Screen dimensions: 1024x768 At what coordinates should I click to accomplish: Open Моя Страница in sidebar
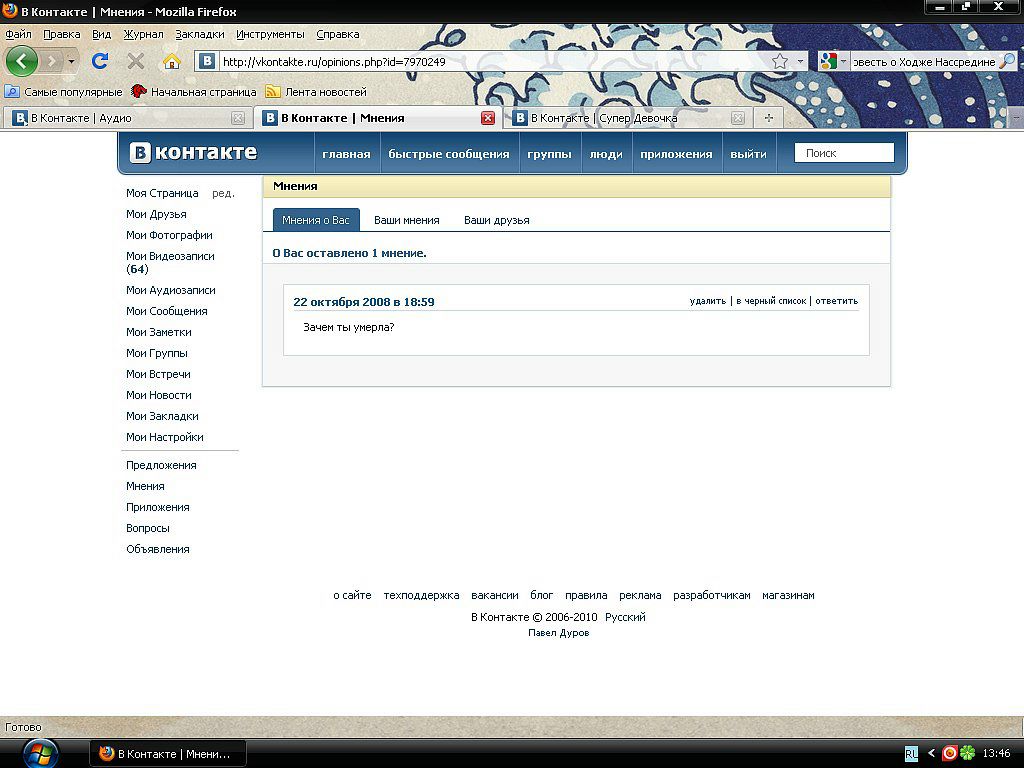[x=162, y=193]
